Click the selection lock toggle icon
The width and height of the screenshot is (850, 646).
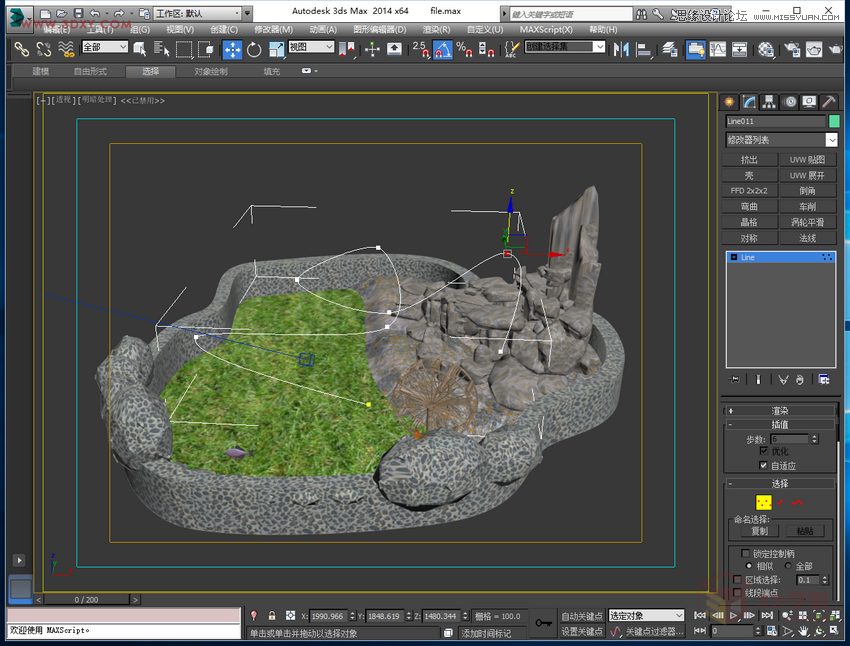[x=271, y=616]
